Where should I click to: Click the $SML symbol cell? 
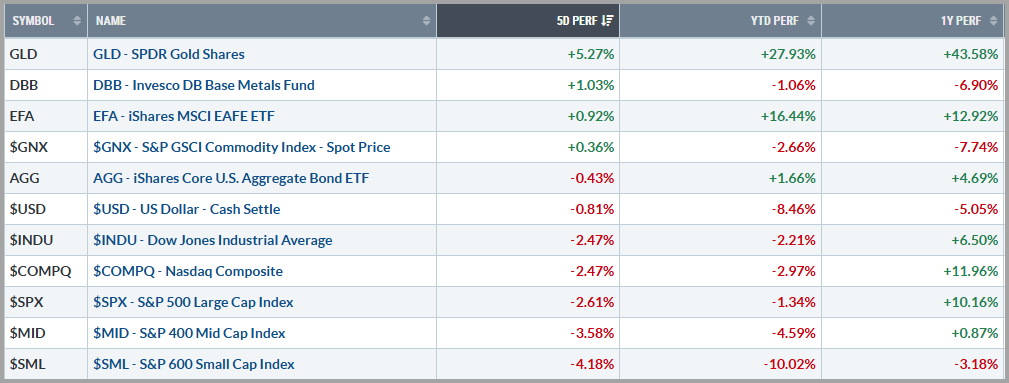pos(46,364)
